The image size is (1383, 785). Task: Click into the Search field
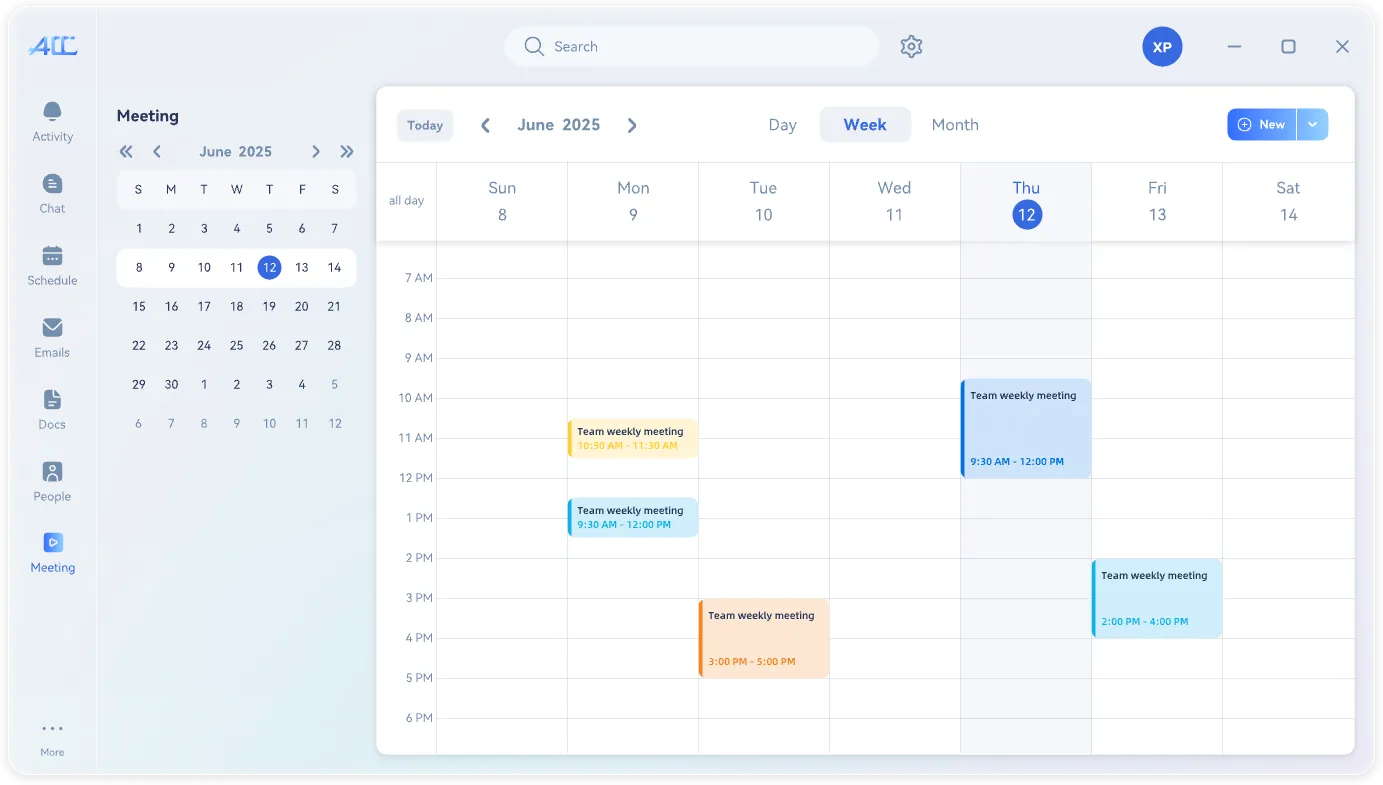[x=692, y=47]
